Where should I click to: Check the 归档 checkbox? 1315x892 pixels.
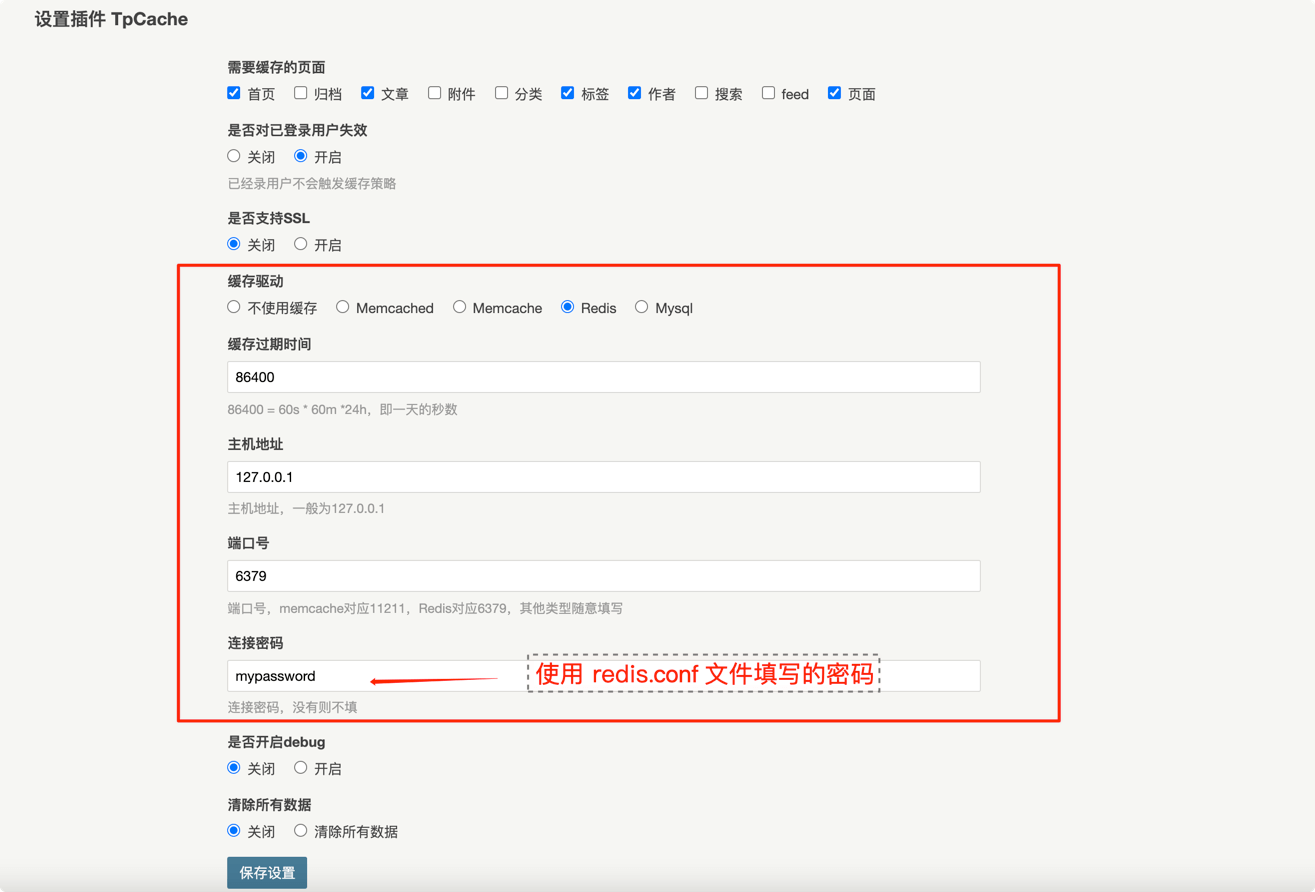point(300,93)
